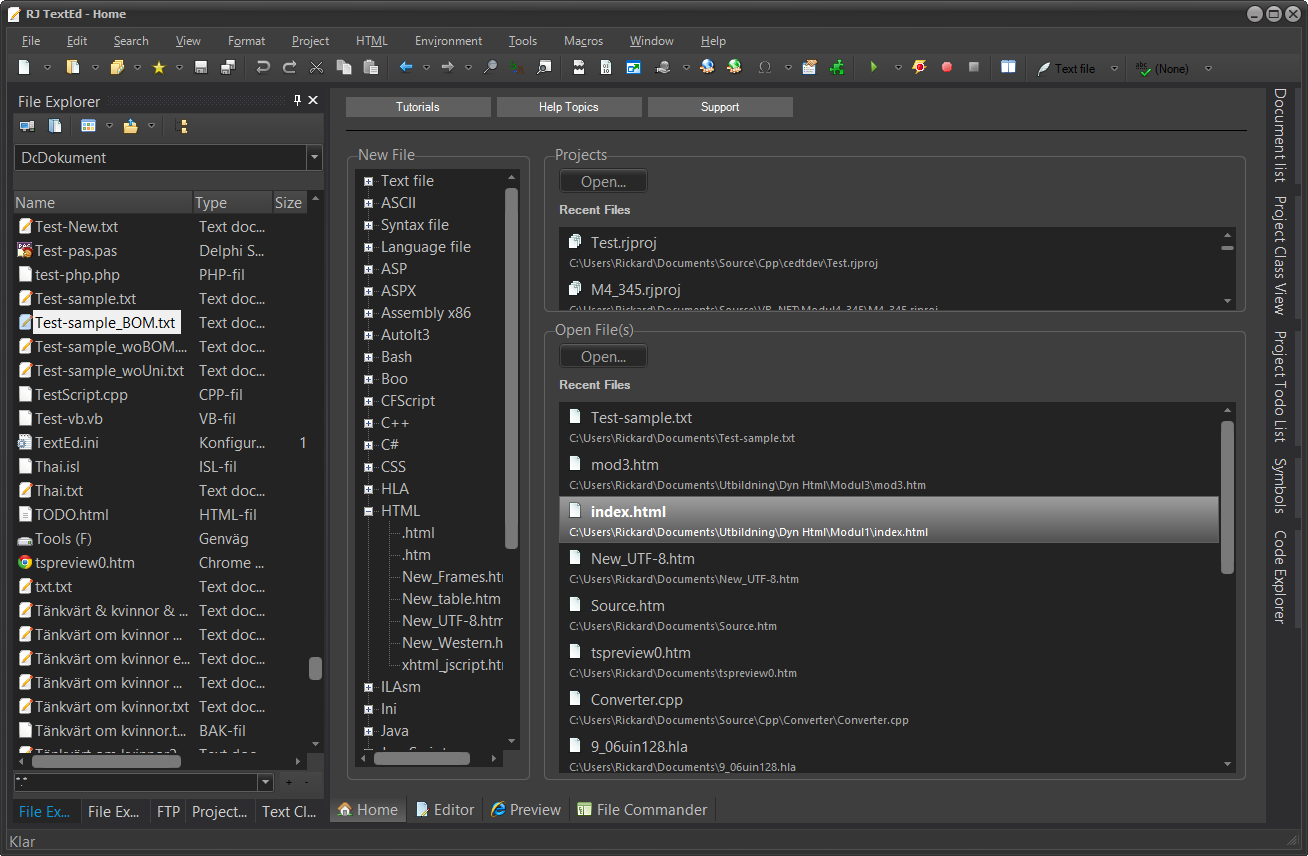1308x856 pixels.
Task: Click the Undo arrow in the toolbar
Action: tap(263, 68)
